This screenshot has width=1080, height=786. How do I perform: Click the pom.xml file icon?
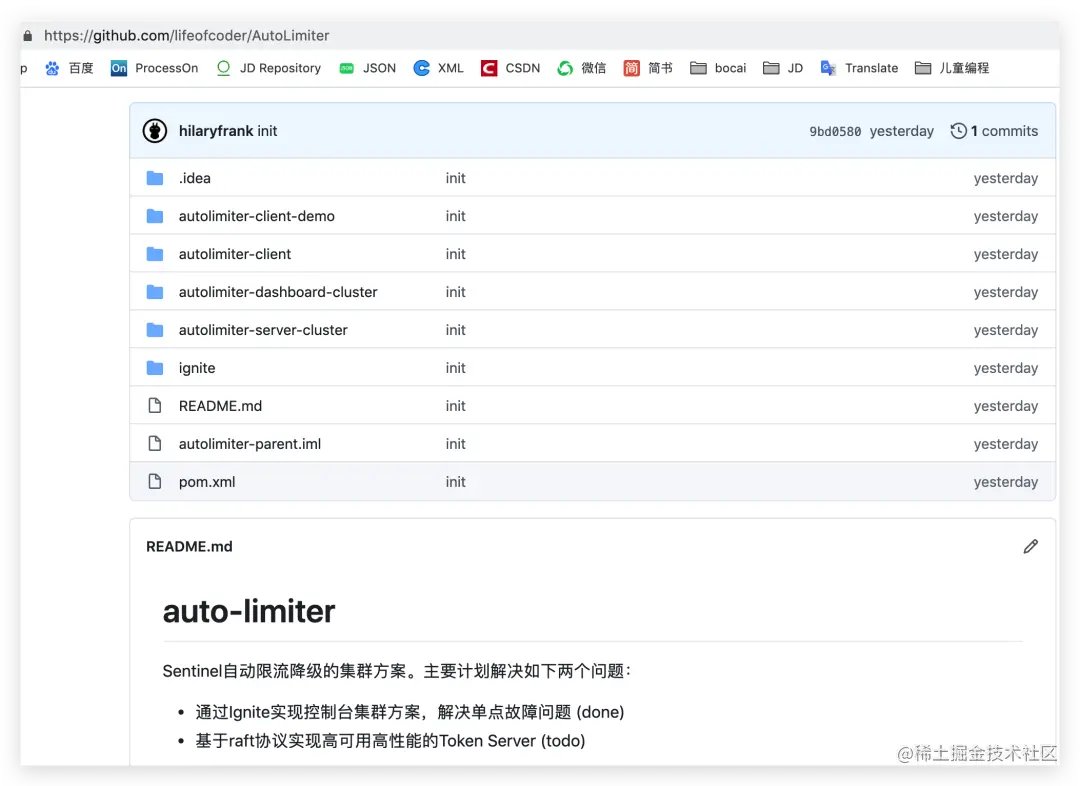click(155, 482)
